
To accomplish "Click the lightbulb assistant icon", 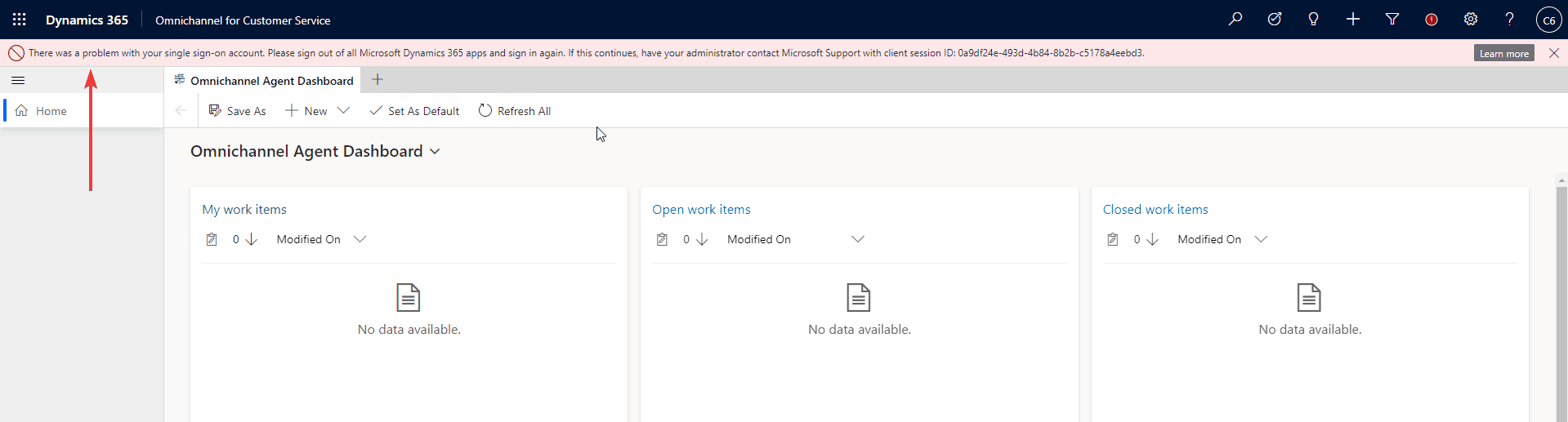I will 1313,20.
